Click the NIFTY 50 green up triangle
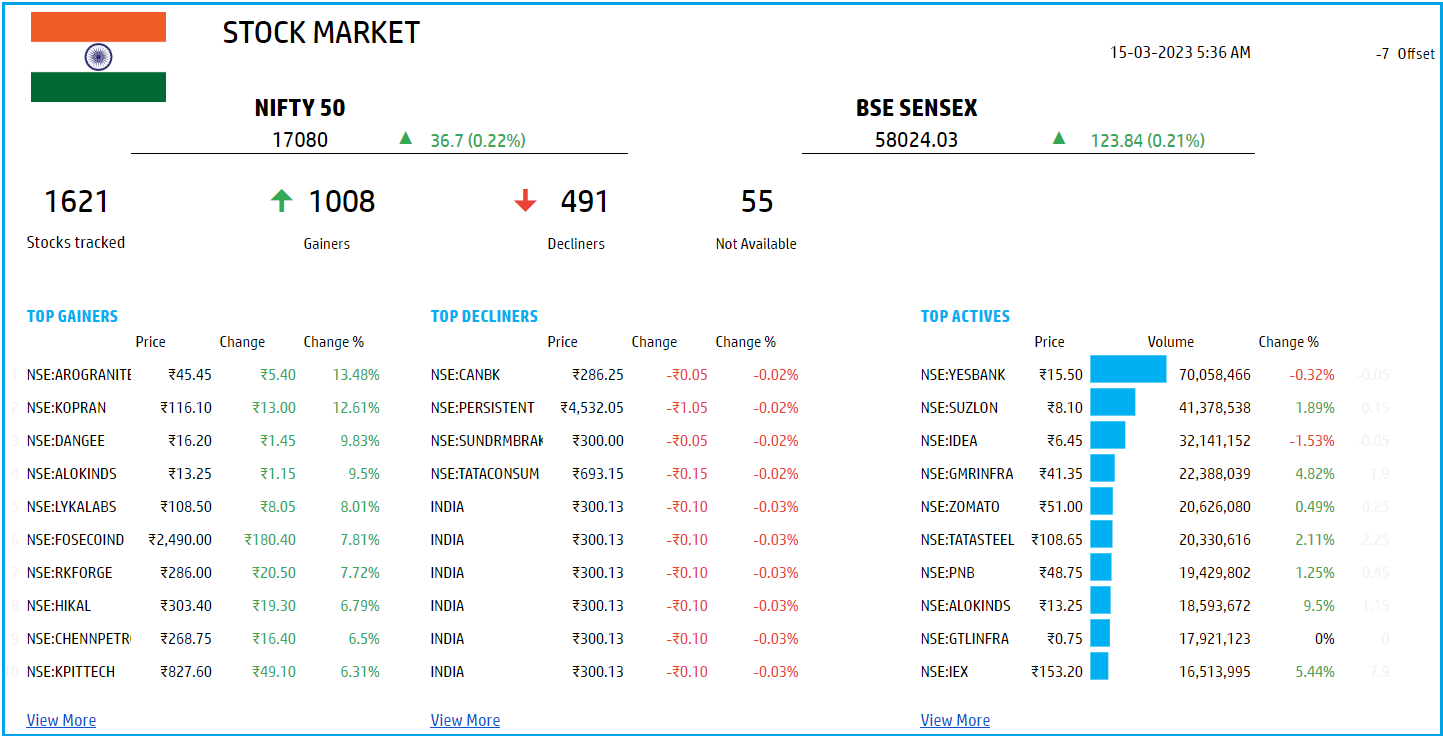The height and width of the screenshot is (736, 1443). [405, 139]
